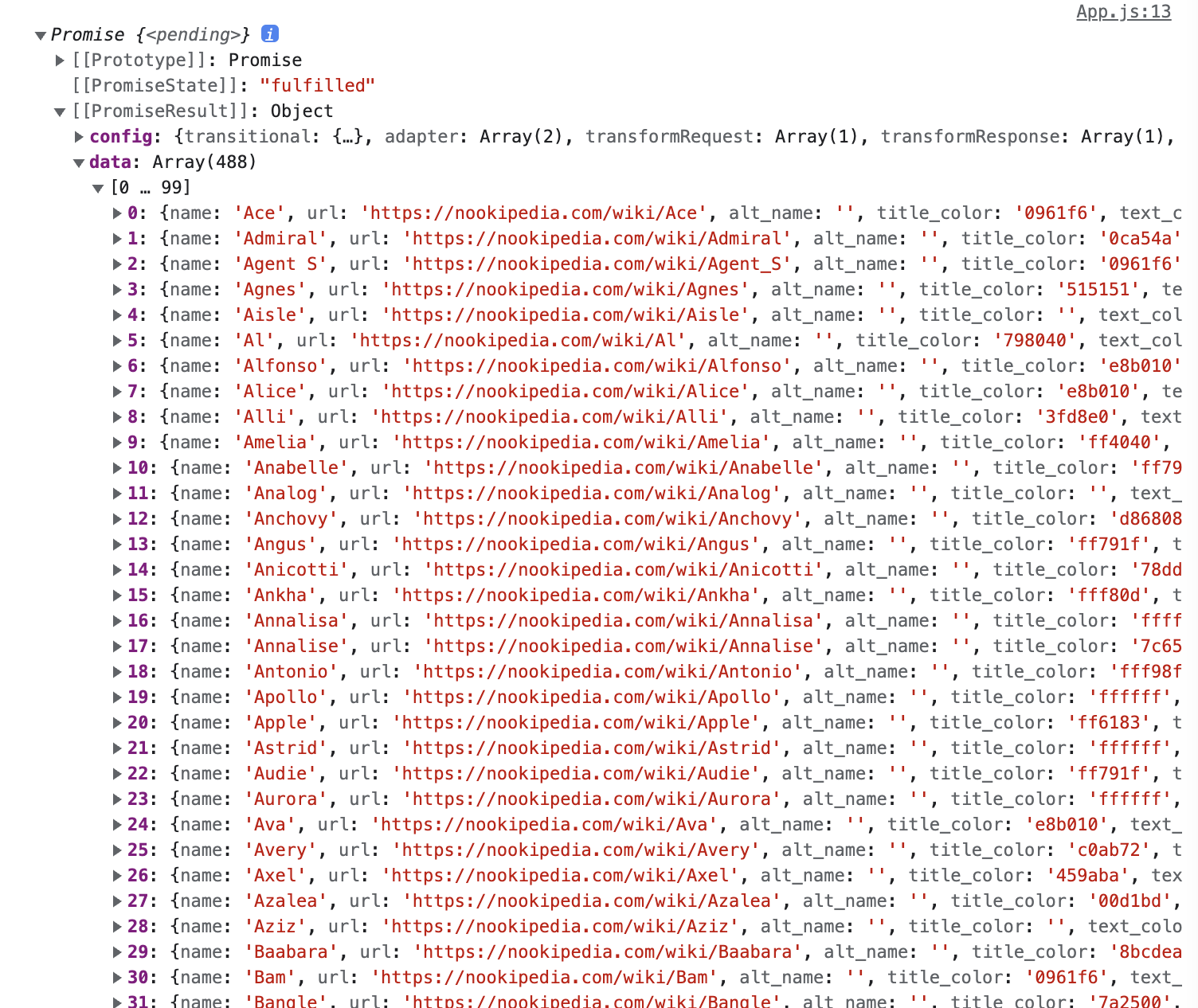Expand array item 2 named 'Agent S'
The width and height of the screenshot is (1198, 1008).
[117, 264]
